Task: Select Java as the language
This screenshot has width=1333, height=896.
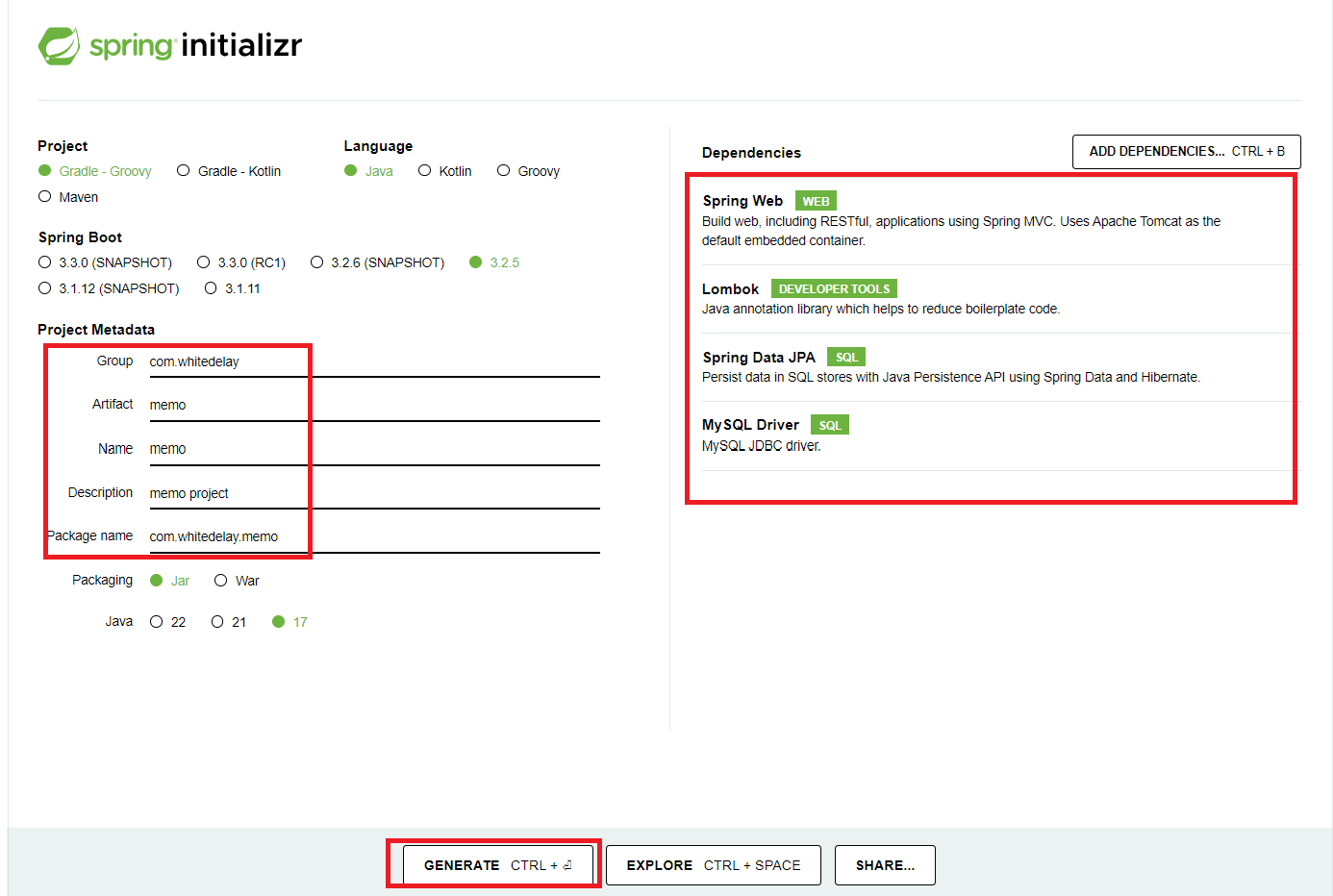Action: coord(369,171)
